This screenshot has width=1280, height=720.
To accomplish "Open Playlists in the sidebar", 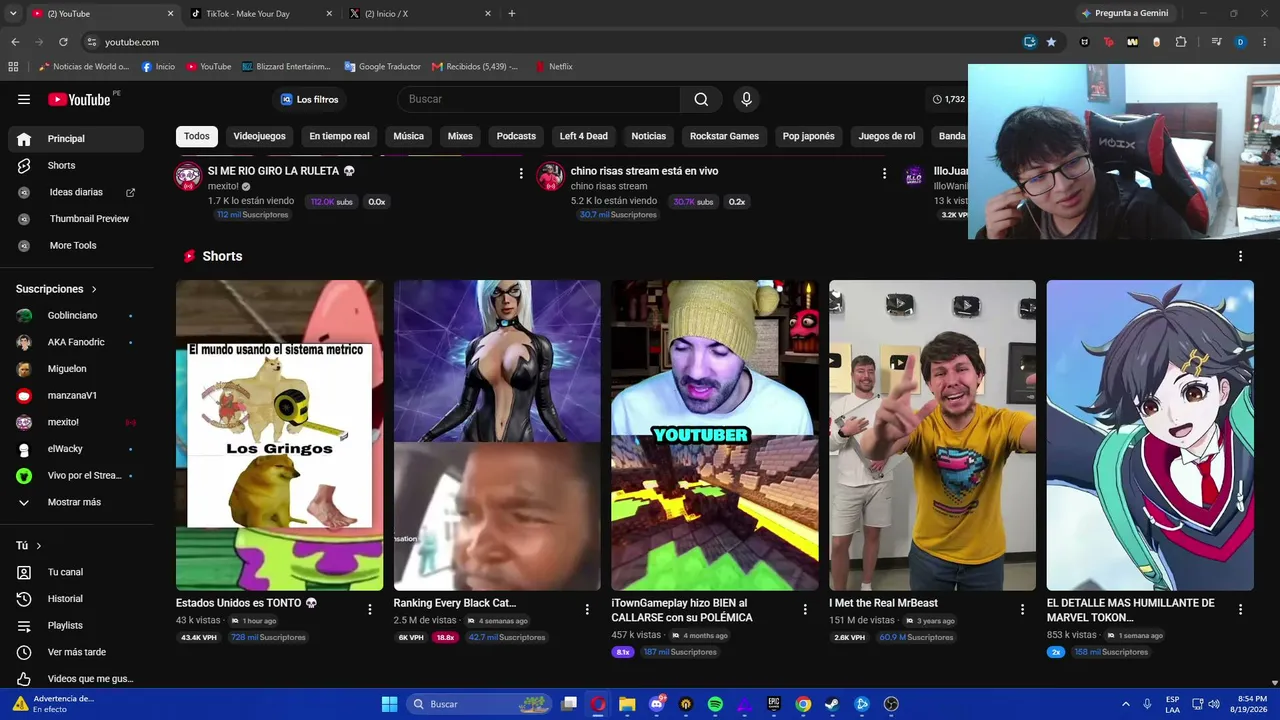I will click(76, 625).
